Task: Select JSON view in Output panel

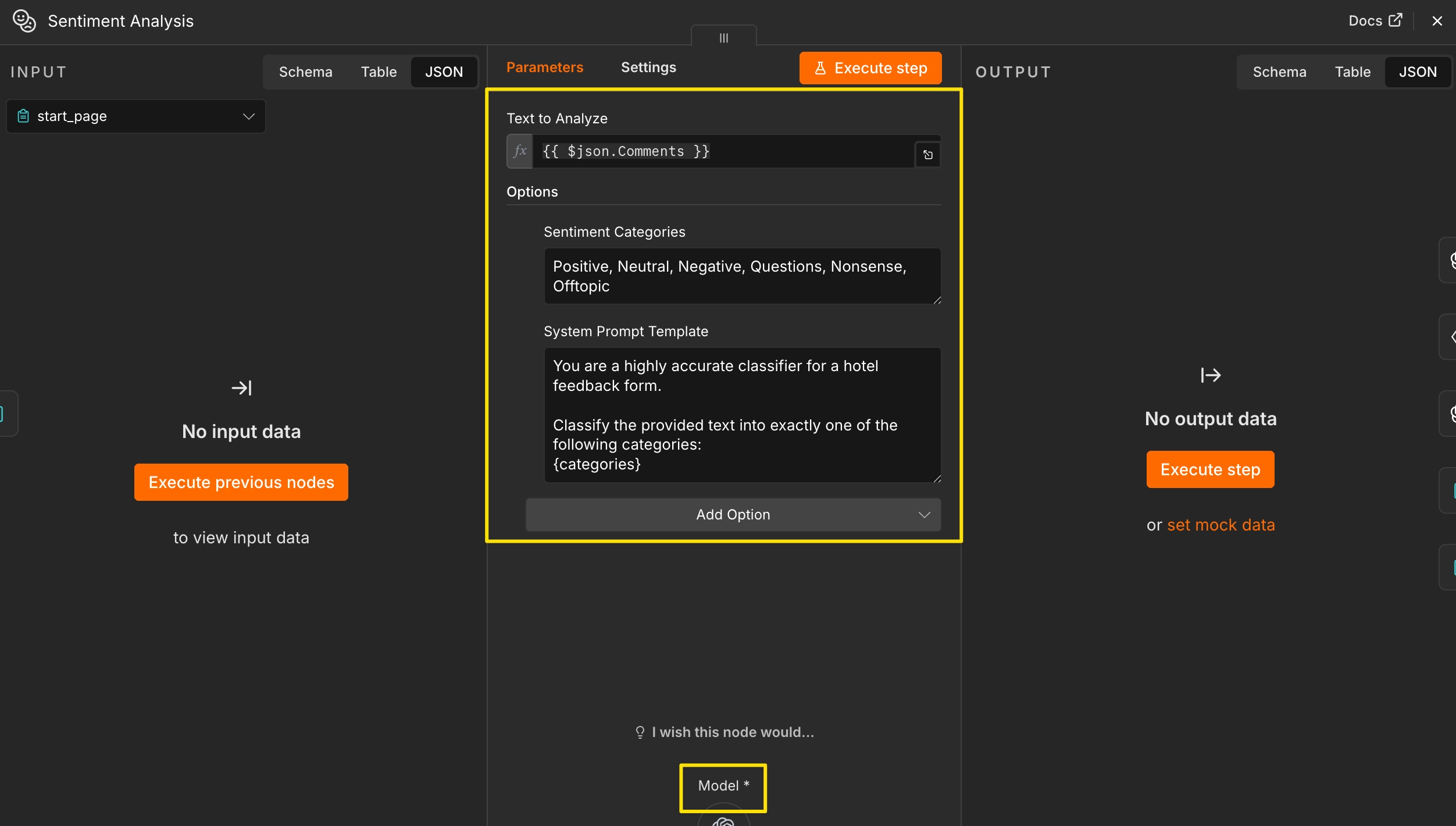Action: pos(1418,72)
